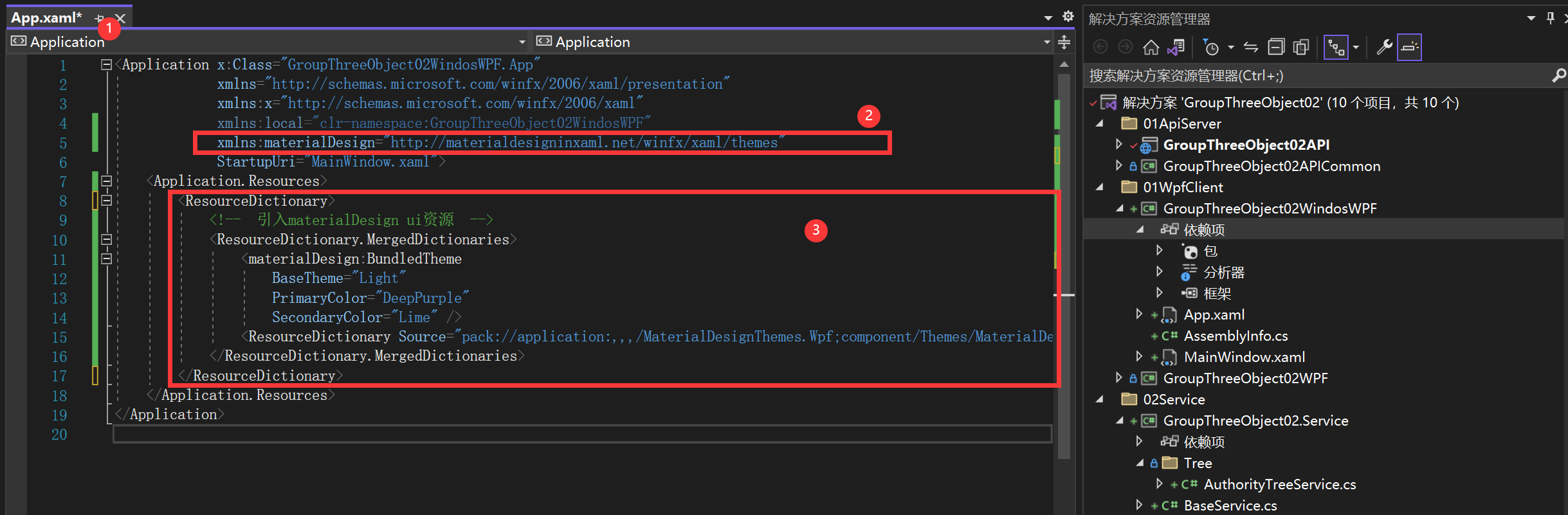
Task: Collapse the 01WpfClient folder
Action: point(1100,187)
